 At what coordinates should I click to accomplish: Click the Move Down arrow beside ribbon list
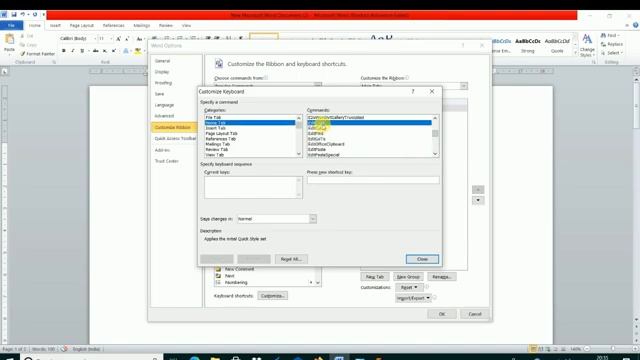coord(478,200)
